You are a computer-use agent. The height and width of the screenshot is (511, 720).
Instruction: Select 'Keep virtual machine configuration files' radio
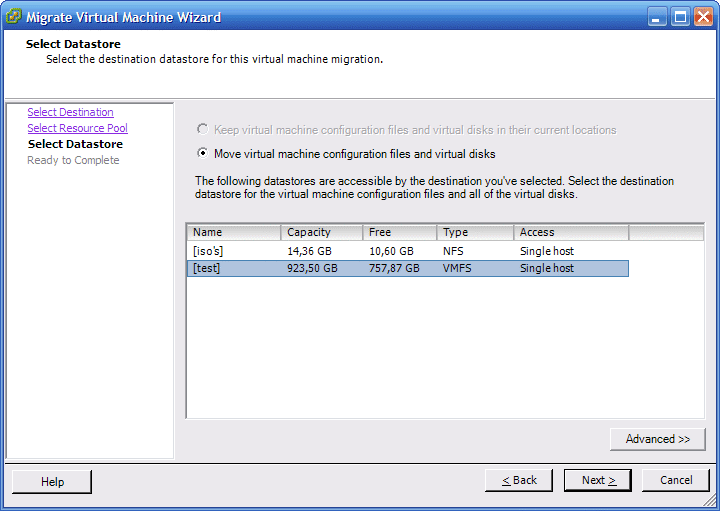coord(203,130)
